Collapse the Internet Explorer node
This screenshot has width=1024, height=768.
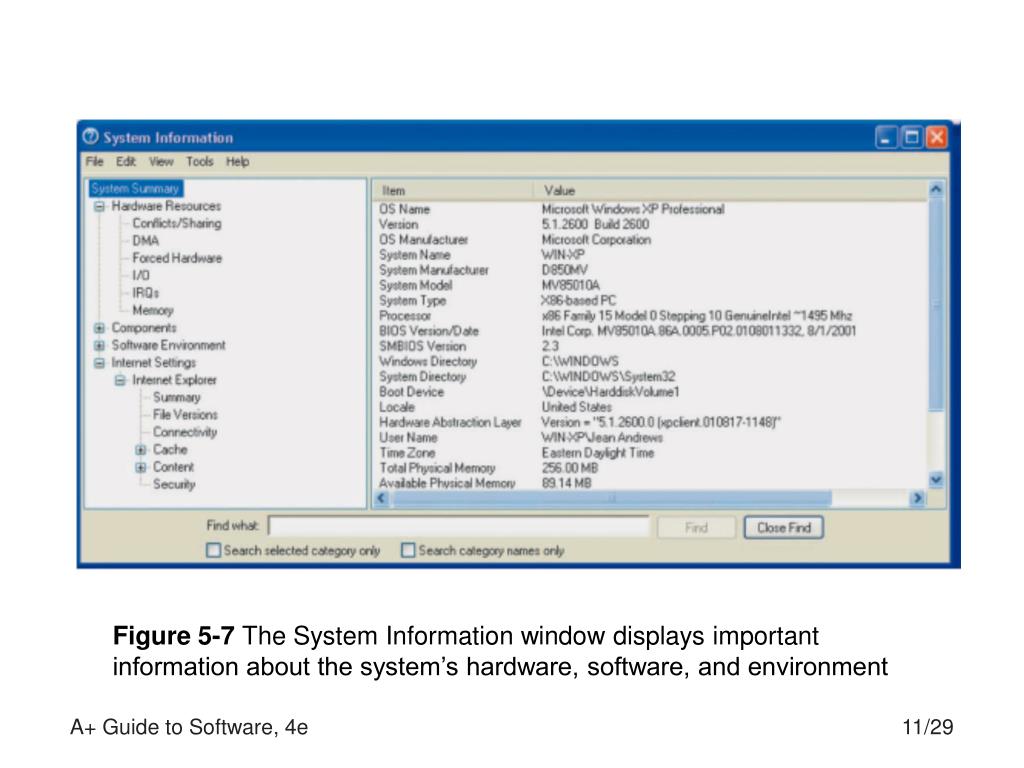tap(120, 380)
